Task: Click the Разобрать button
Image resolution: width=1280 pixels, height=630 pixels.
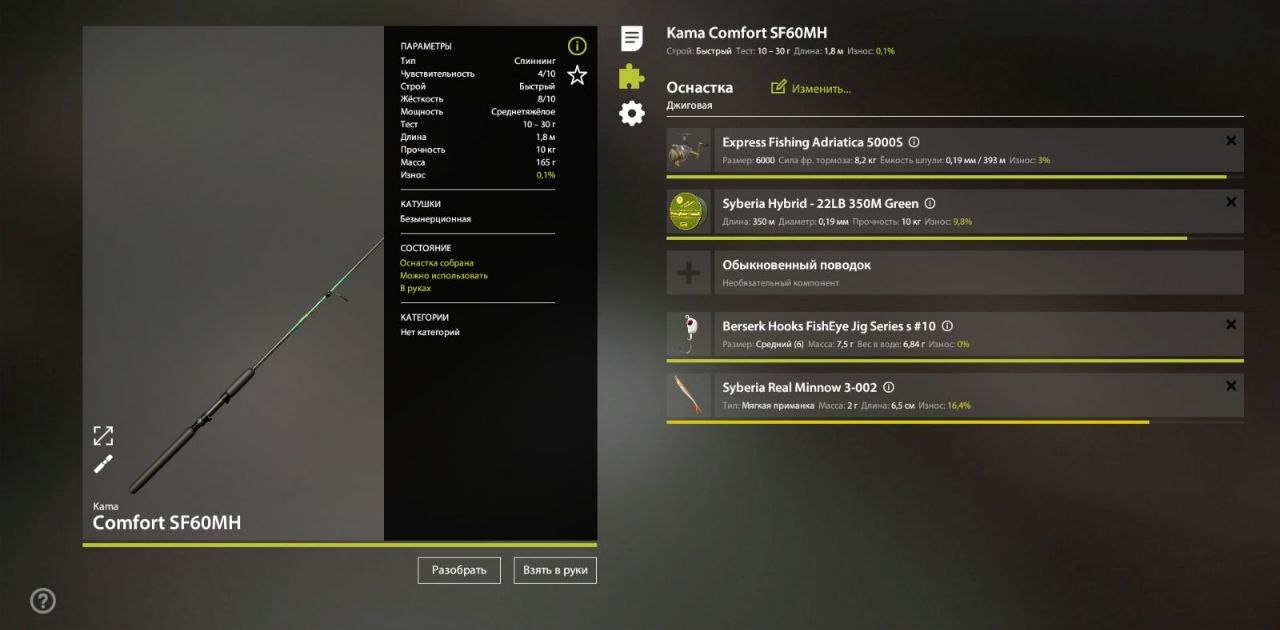Action: 459,570
